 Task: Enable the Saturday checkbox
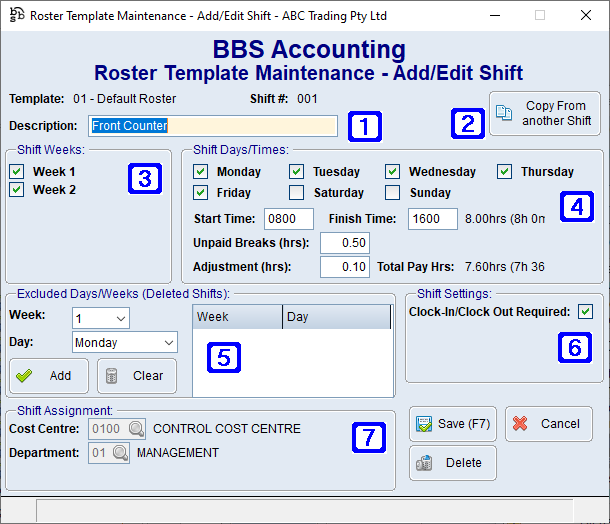(x=297, y=193)
